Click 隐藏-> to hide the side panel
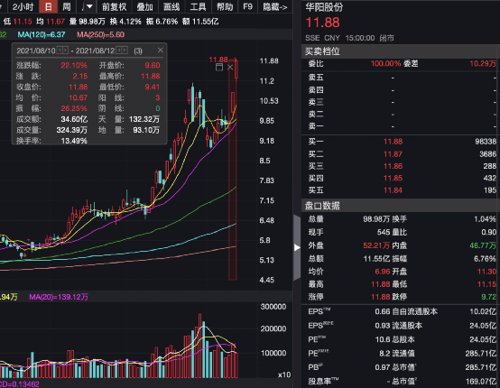 pyautogui.click(x=275, y=7)
